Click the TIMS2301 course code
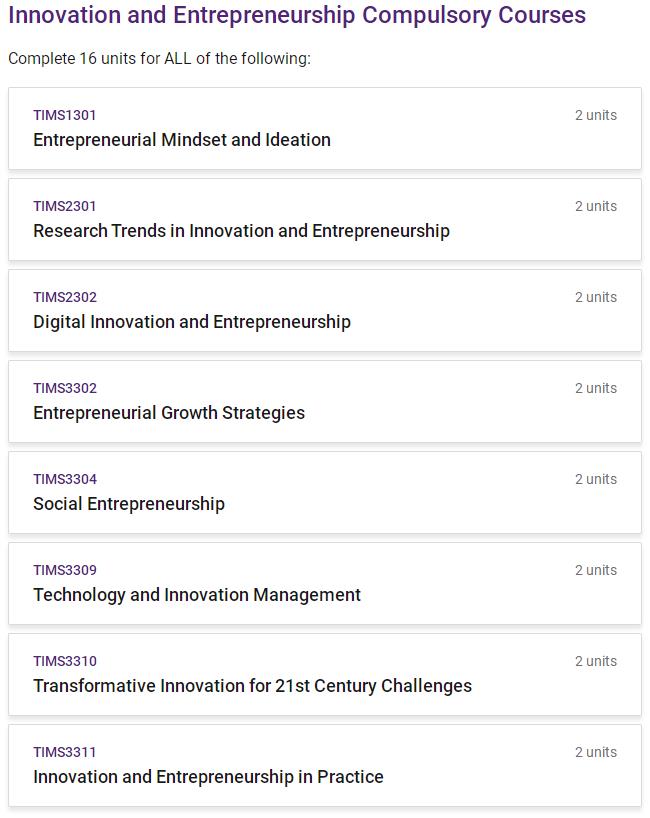The height and width of the screenshot is (818, 650). [x=65, y=206]
